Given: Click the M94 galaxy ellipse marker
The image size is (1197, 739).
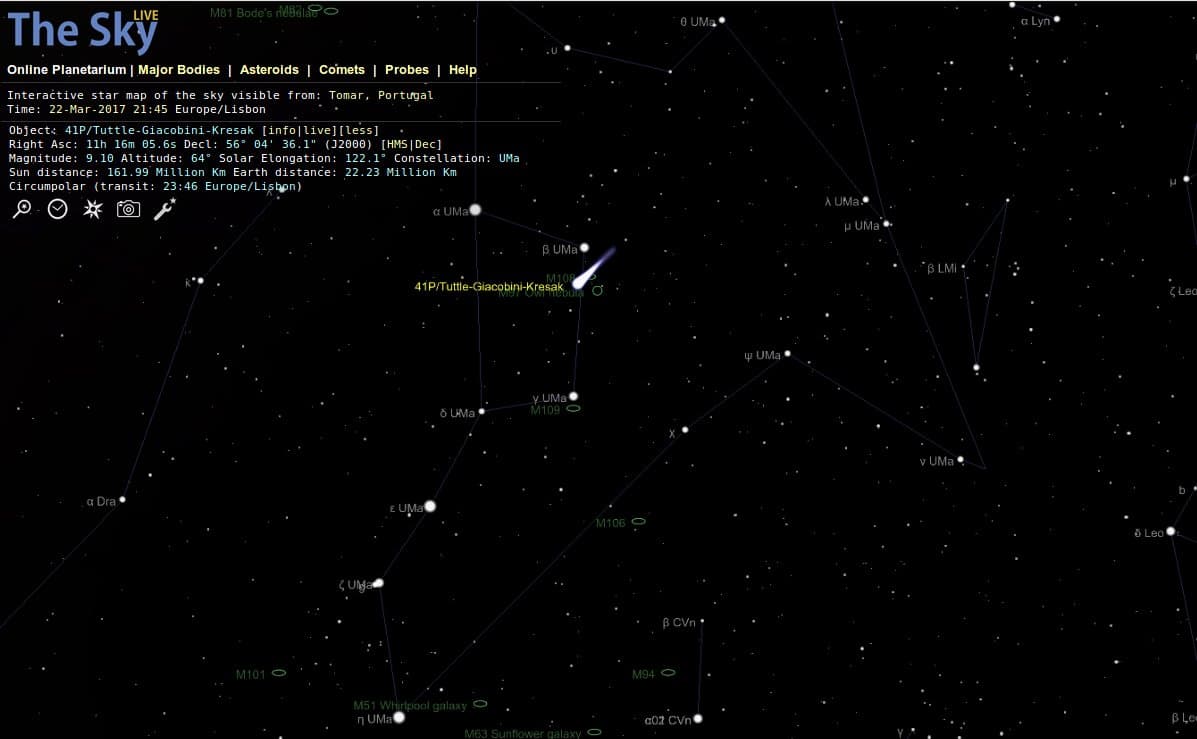Looking at the screenshot, I should tap(668, 673).
